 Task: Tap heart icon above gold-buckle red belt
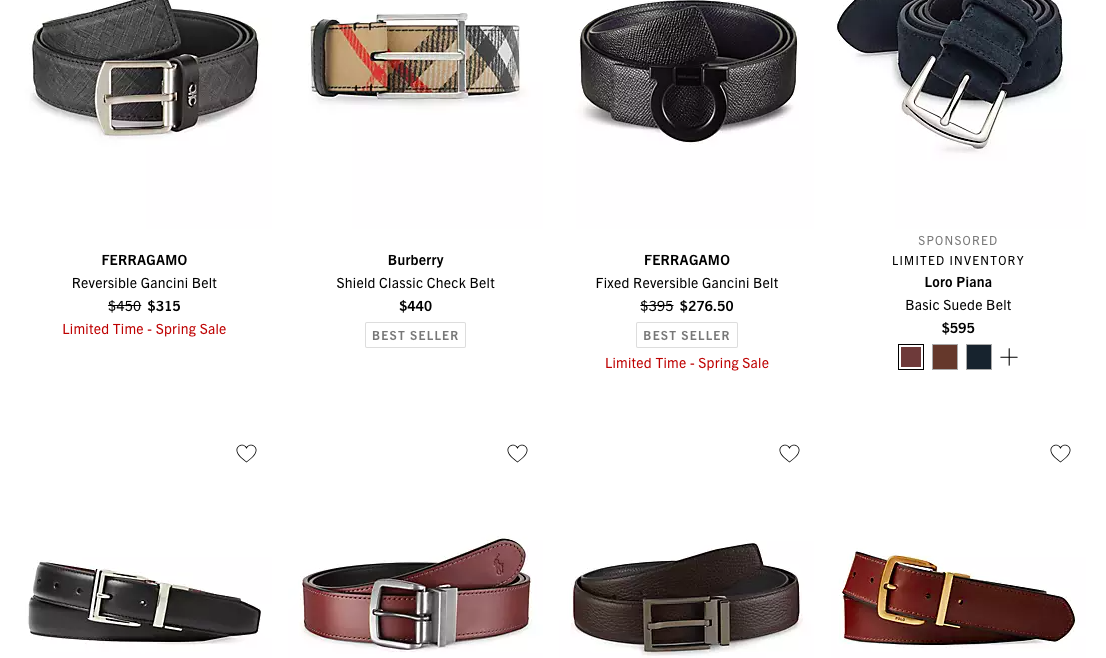pos(1060,453)
